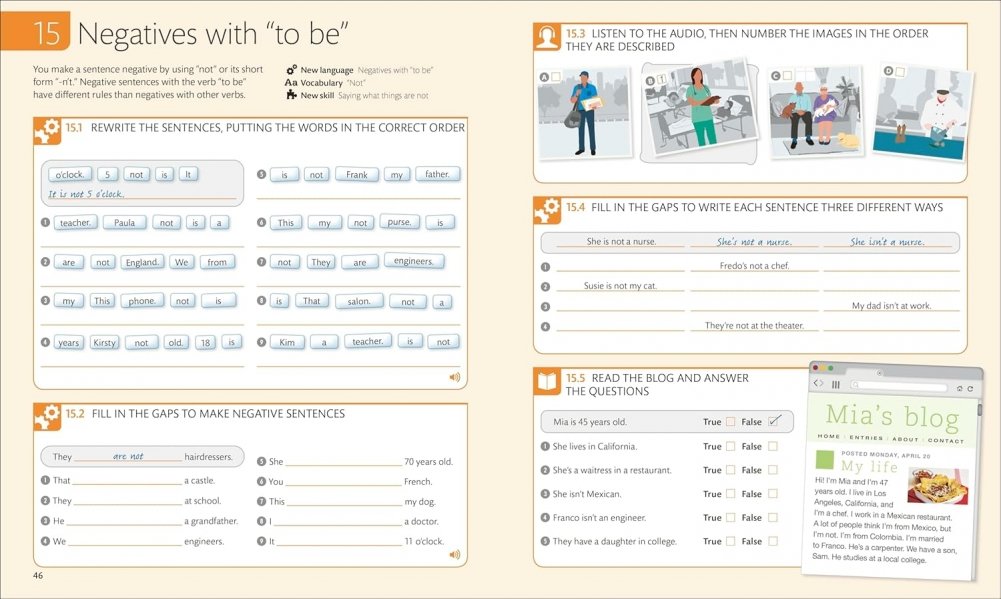1001x599 pixels.
Task: Click the speaker icon in exercise 15.2
Action: (454, 553)
